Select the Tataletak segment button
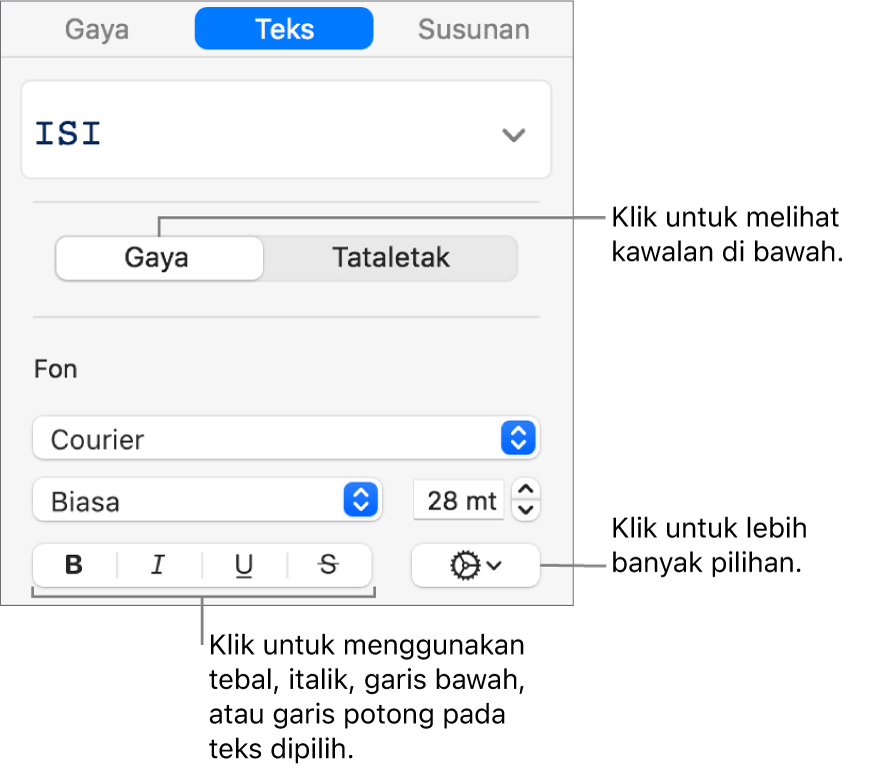The height and width of the screenshot is (777, 875). pos(390,258)
